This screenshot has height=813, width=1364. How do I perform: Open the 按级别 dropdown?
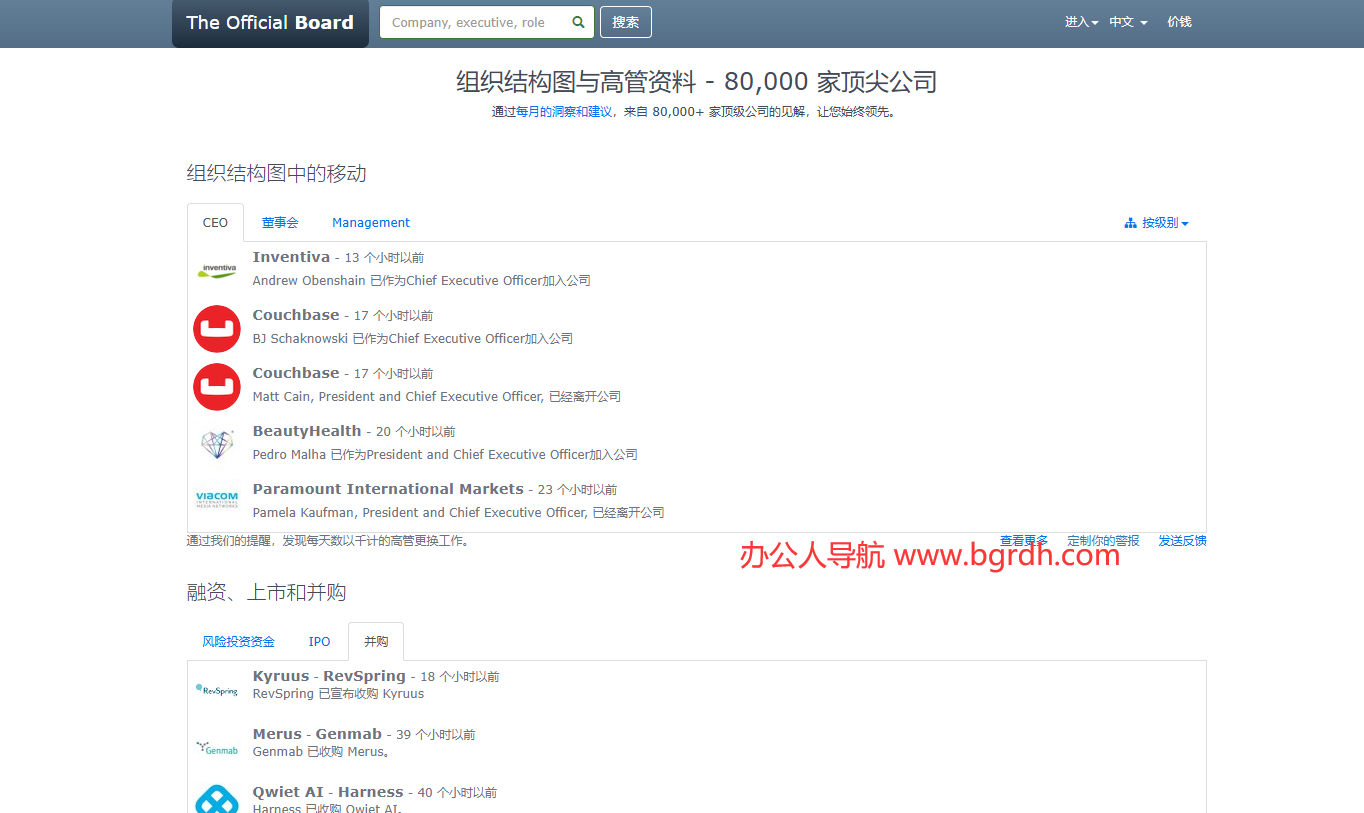(x=1160, y=223)
